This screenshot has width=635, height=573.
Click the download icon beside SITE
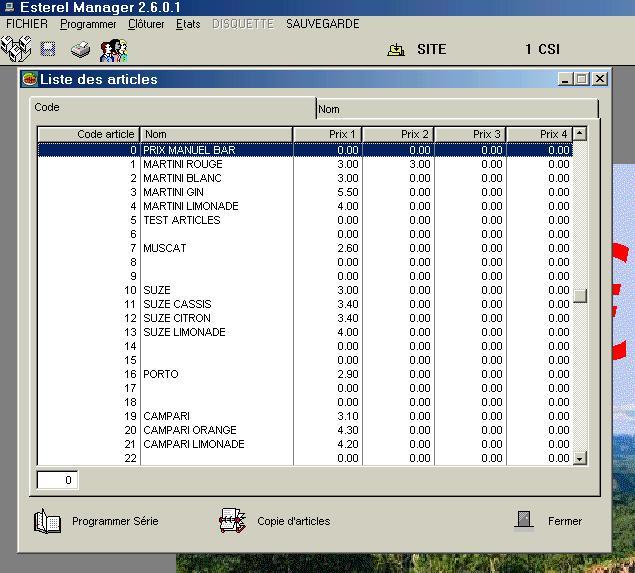point(396,50)
